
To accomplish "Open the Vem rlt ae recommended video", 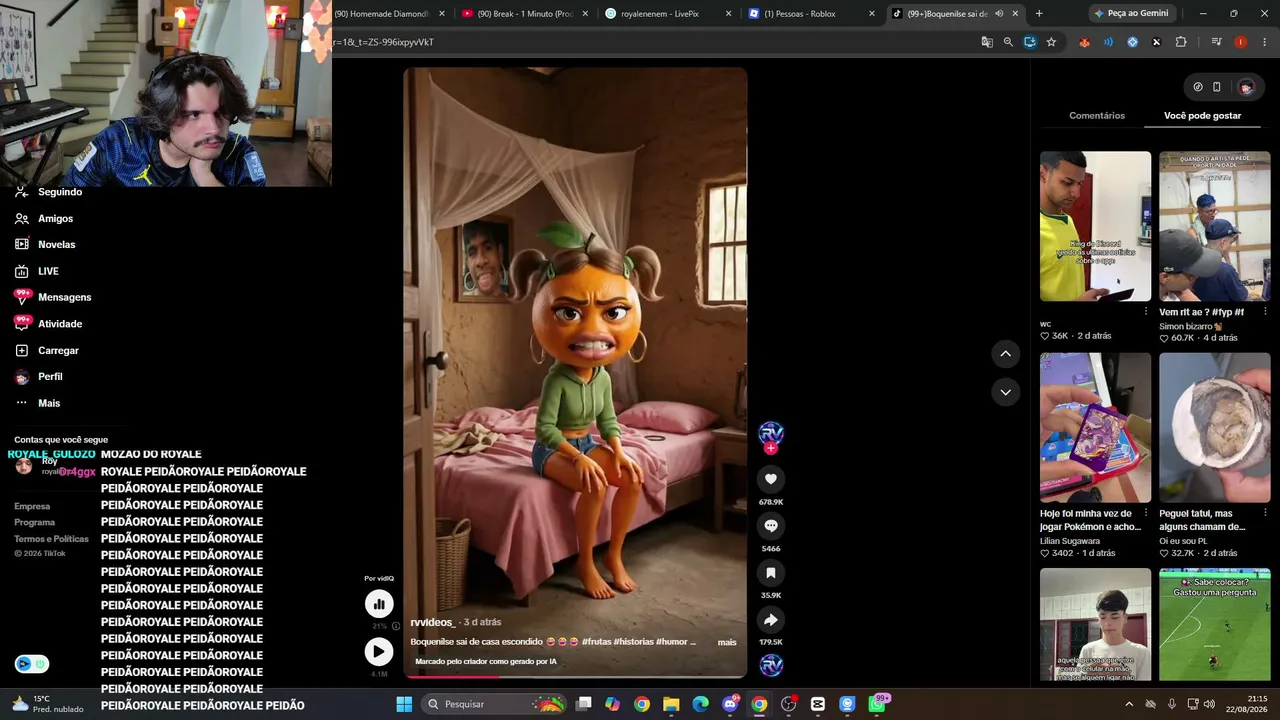I will [1215, 226].
